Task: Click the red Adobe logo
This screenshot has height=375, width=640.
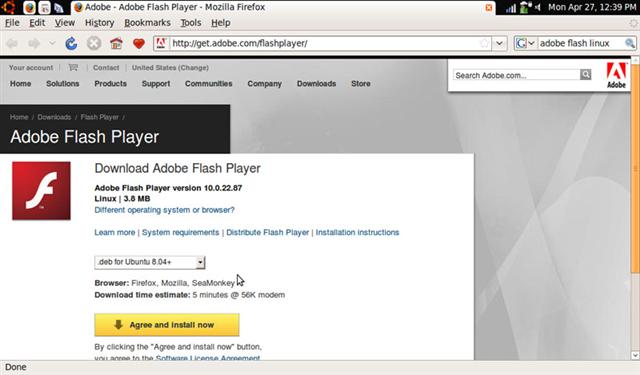Action: (616, 75)
